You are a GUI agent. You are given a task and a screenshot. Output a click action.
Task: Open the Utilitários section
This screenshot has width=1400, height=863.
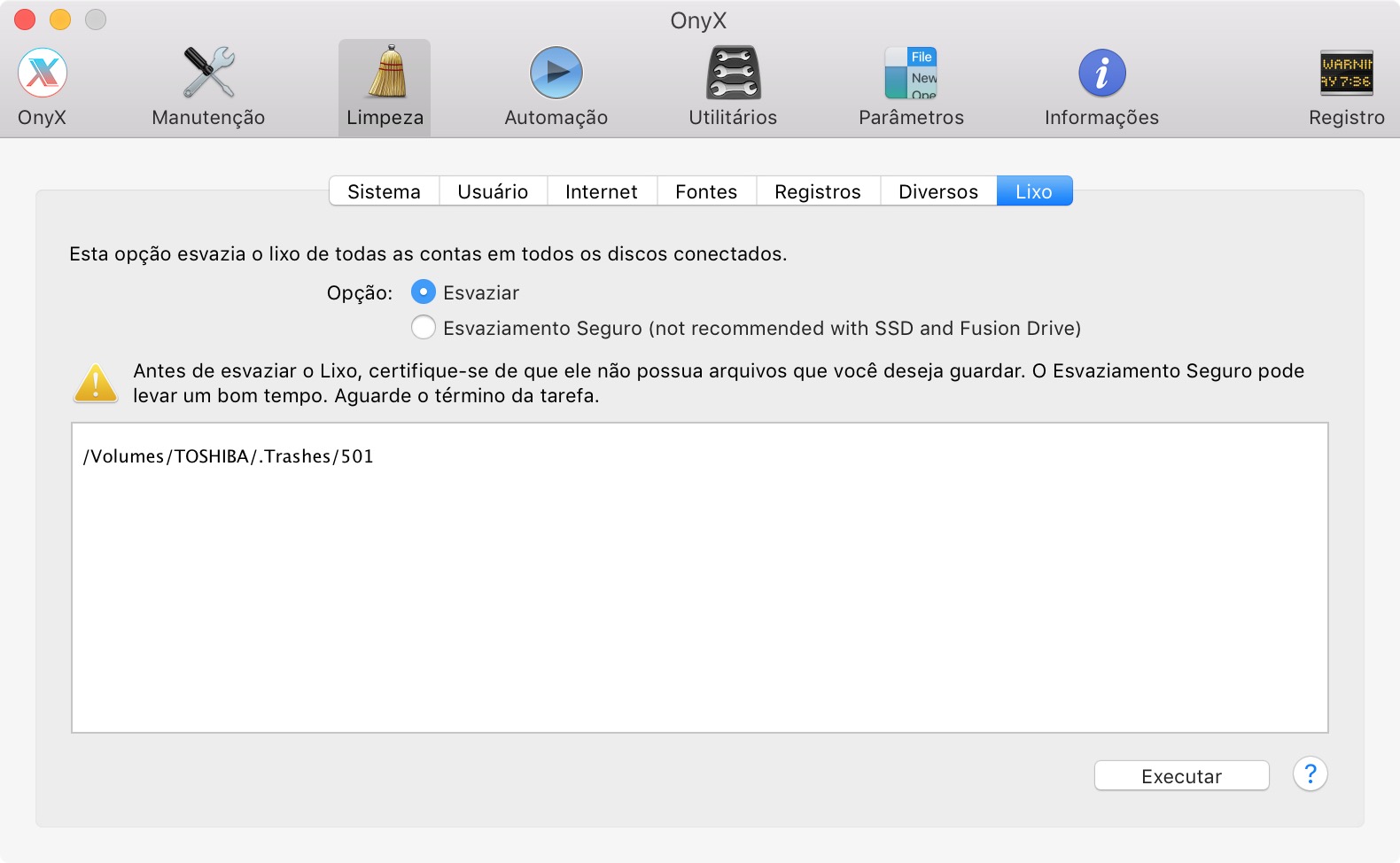click(x=733, y=87)
